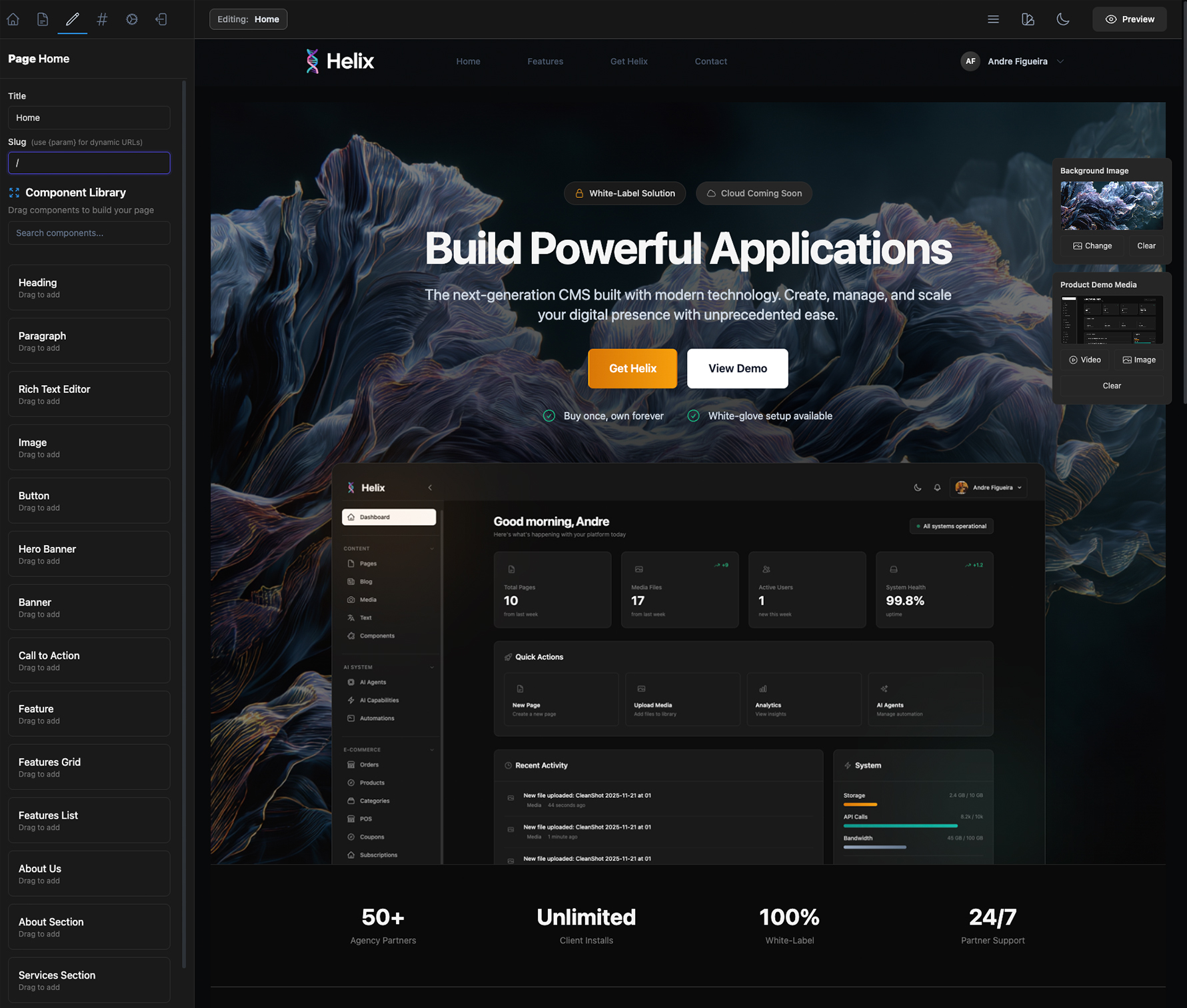Go to Home in the site navigation
This screenshot has height=1008, width=1187.
click(x=468, y=61)
